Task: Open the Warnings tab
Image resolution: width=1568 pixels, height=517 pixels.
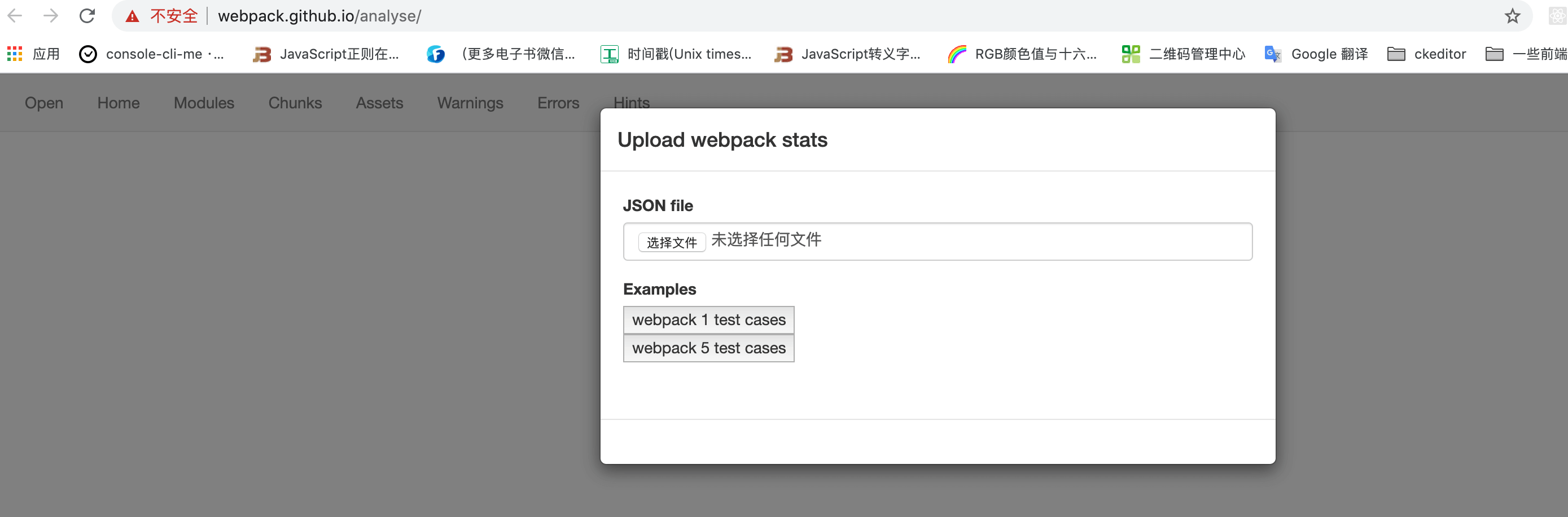Action: [x=470, y=103]
